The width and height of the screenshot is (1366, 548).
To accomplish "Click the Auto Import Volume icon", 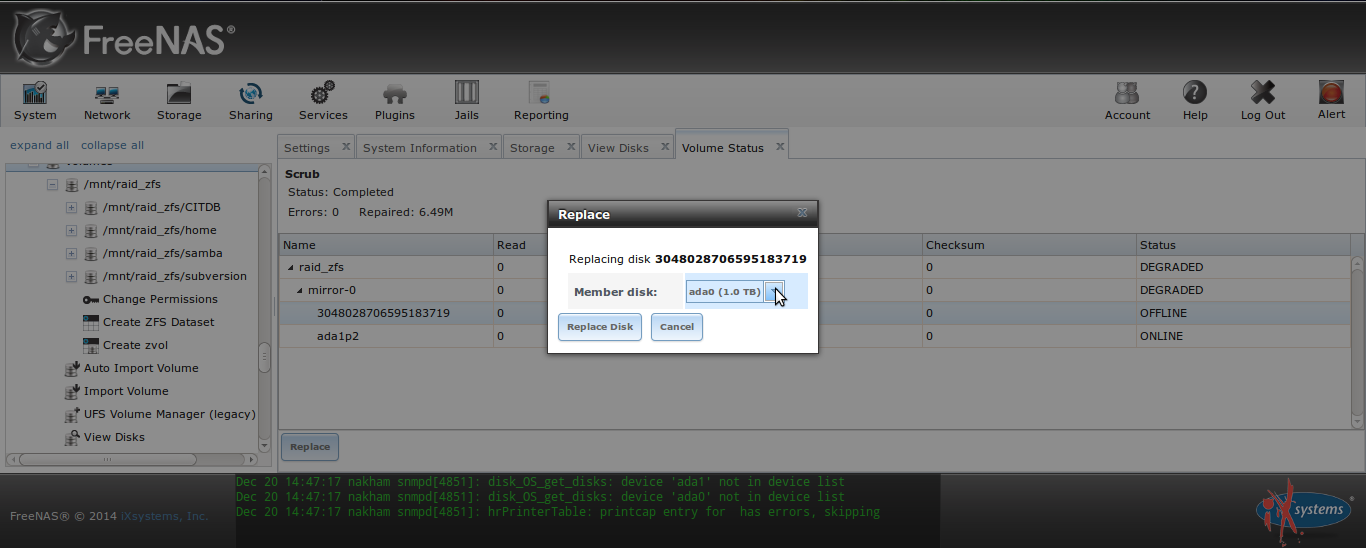I will [x=72, y=368].
